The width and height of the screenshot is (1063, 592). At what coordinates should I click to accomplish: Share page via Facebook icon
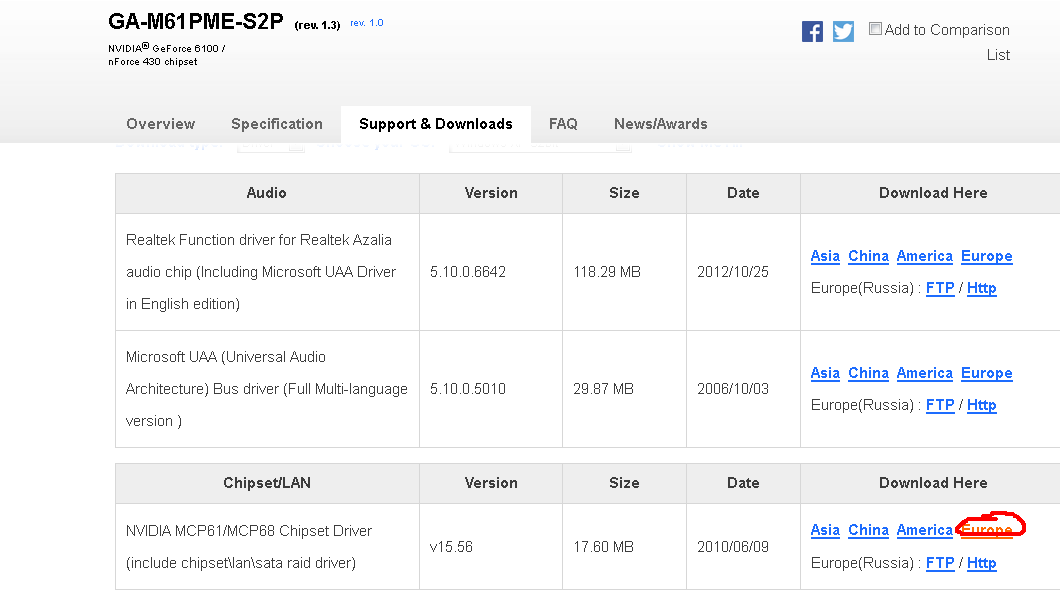tap(812, 31)
